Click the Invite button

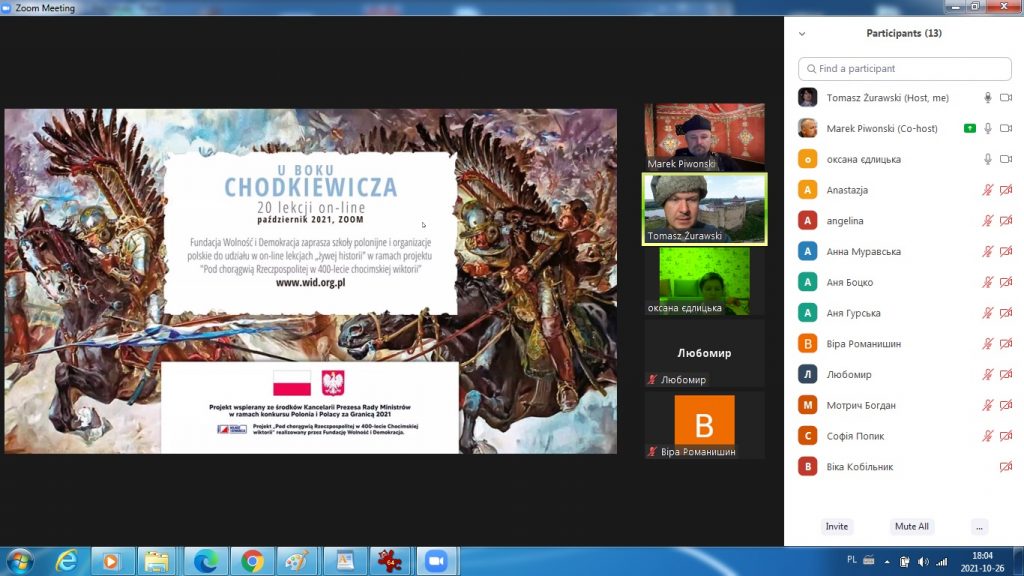tap(837, 526)
